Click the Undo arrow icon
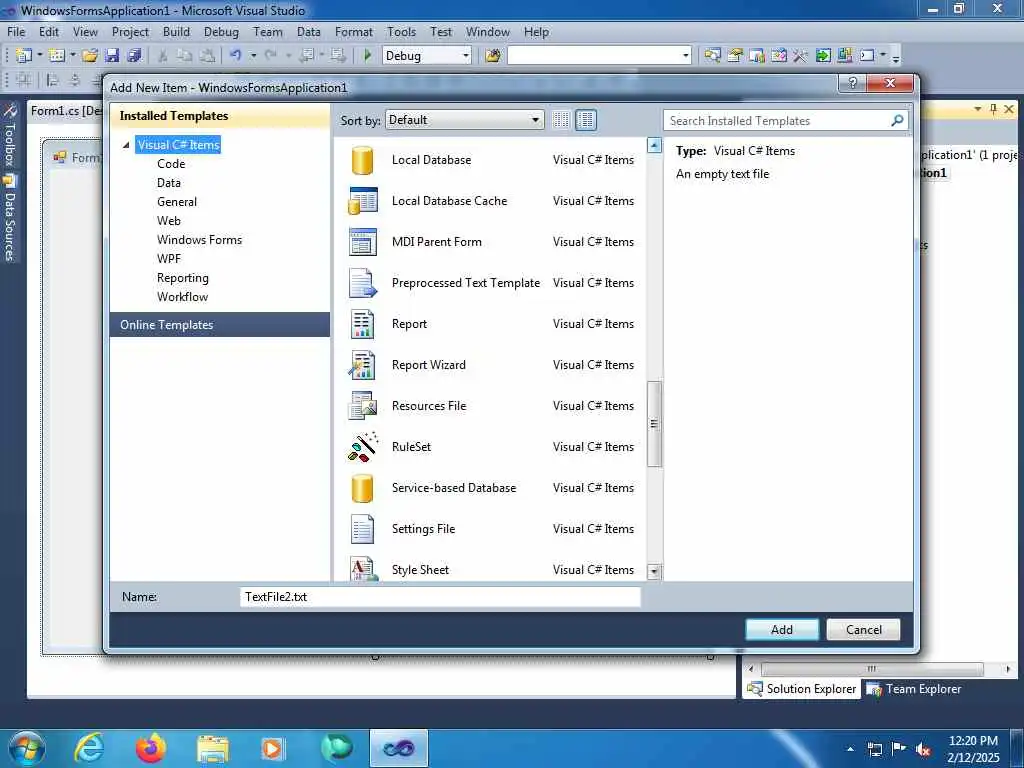 236,56
